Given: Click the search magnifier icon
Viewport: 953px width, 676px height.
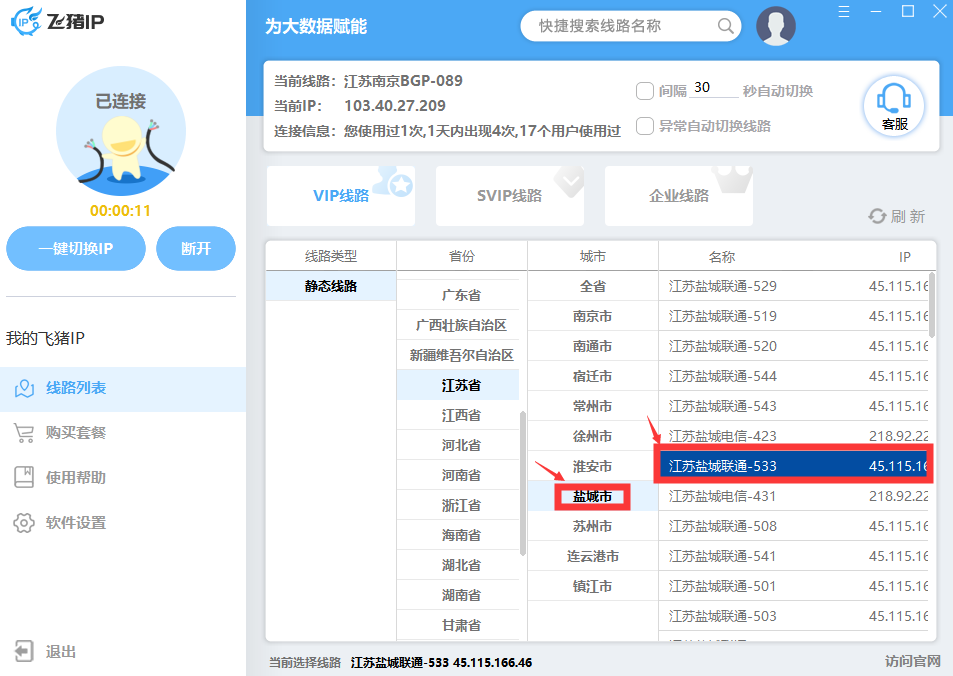Looking at the screenshot, I should (726, 26).
